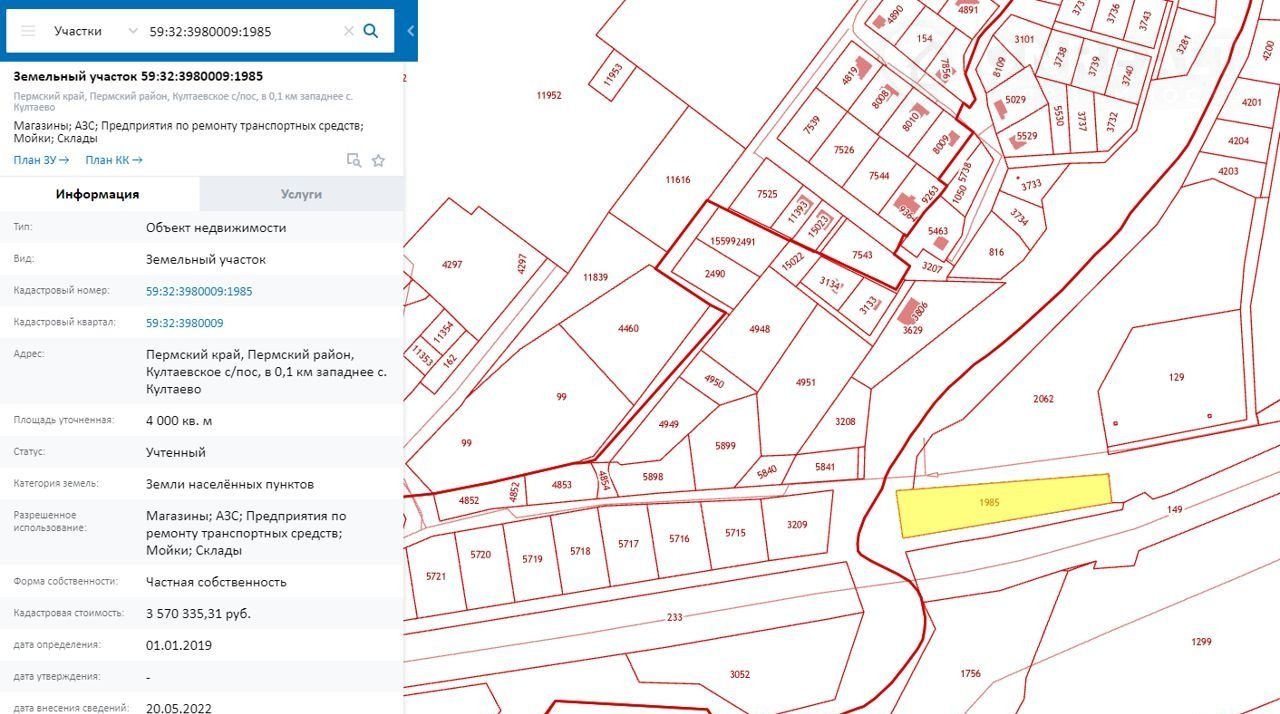Click cadastral number link 59:32:3980009:1985
1280x714 pixels.
coord(199,291)
